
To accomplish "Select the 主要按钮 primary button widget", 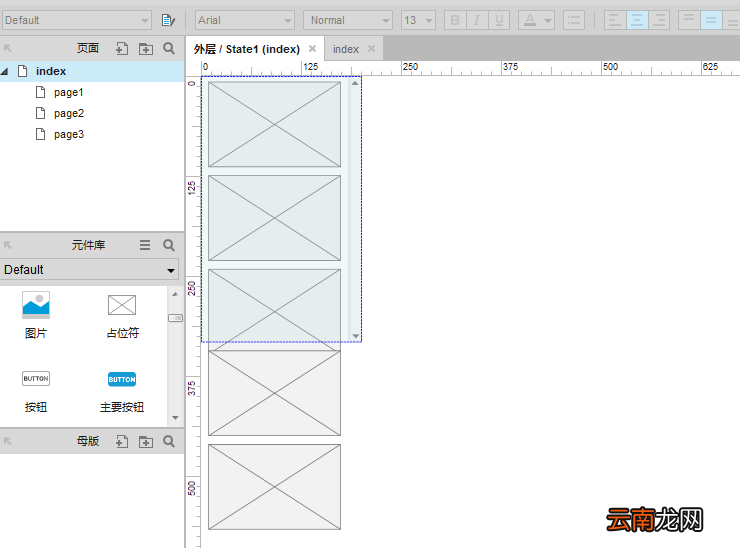I will 122,391.
